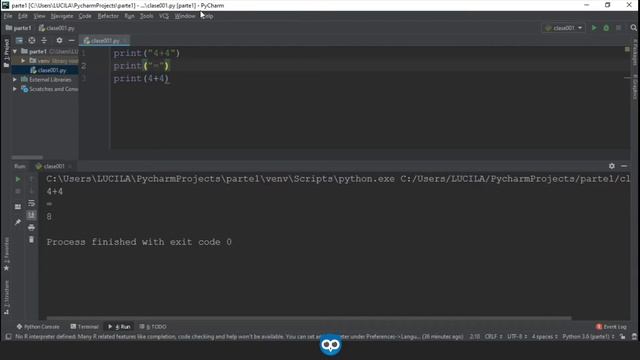Image resolution: width=640 pixels, height=360 pixels.
Task: Print the run output via printer icon
Action: [x=31, y=227]
